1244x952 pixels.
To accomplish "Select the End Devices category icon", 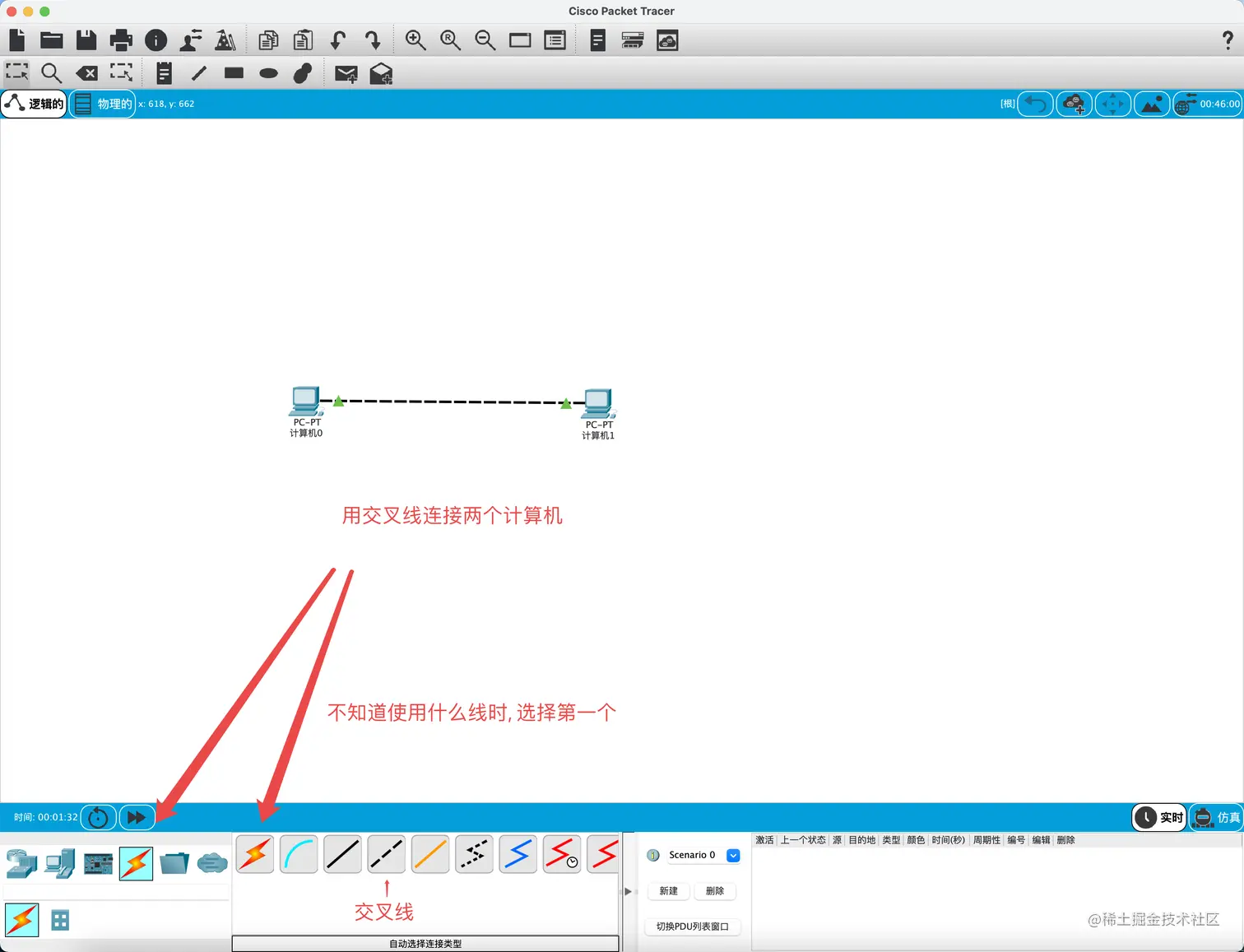I will click(60, 863).
